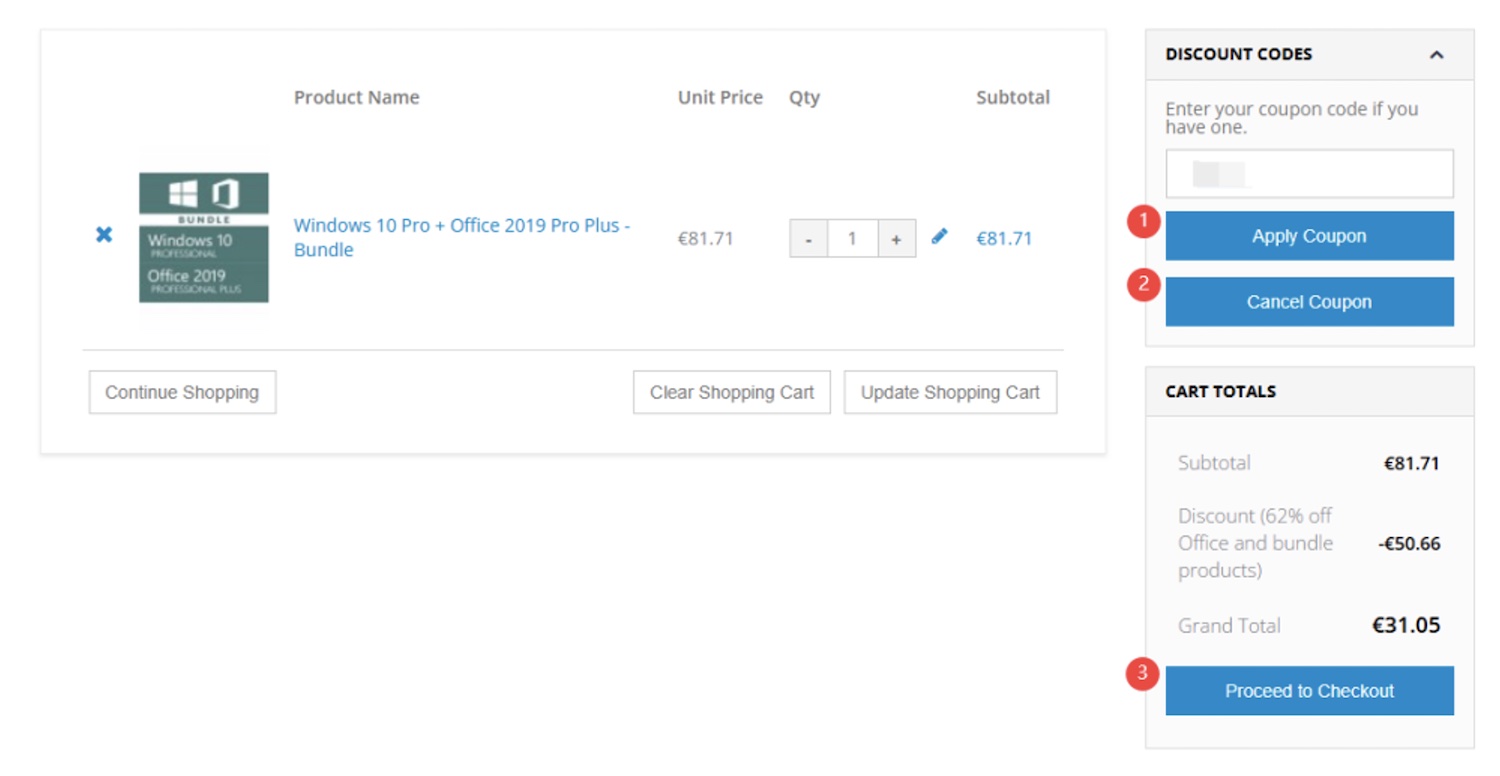Decrease quantity with the minus button
The width and height of the screenshot is (1500, 776).
[808, 239]
